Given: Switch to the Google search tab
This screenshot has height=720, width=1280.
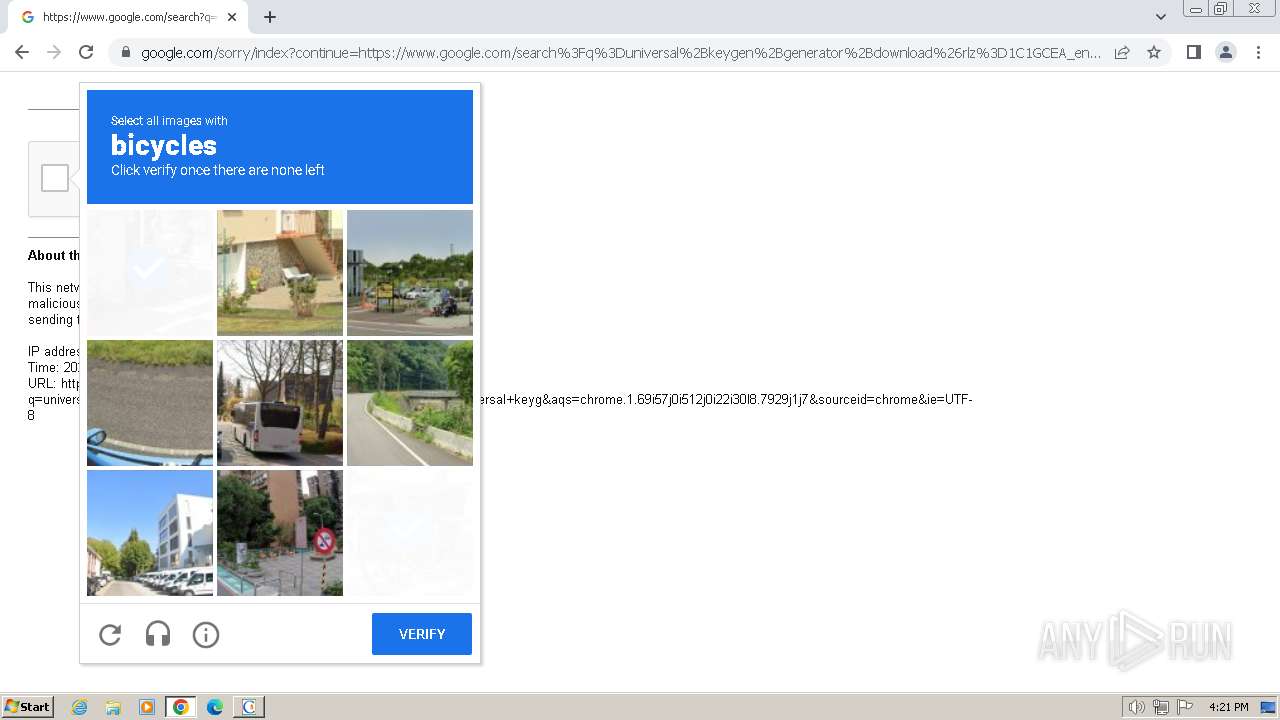Looking at the screenshot, I should (128, 17).
